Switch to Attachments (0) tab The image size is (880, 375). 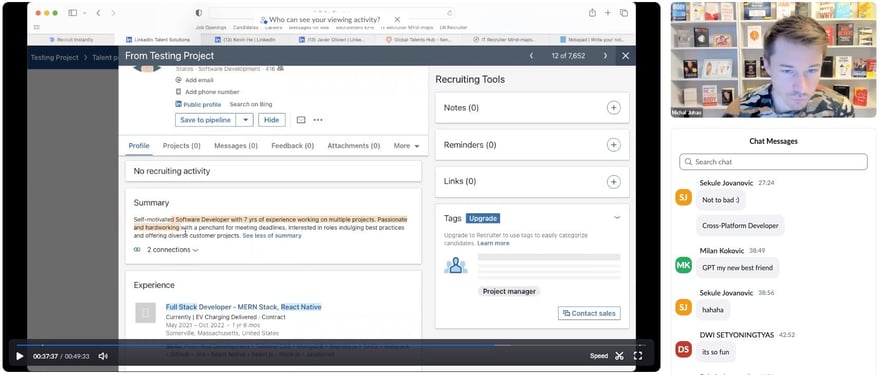click(x=354, y=145)
